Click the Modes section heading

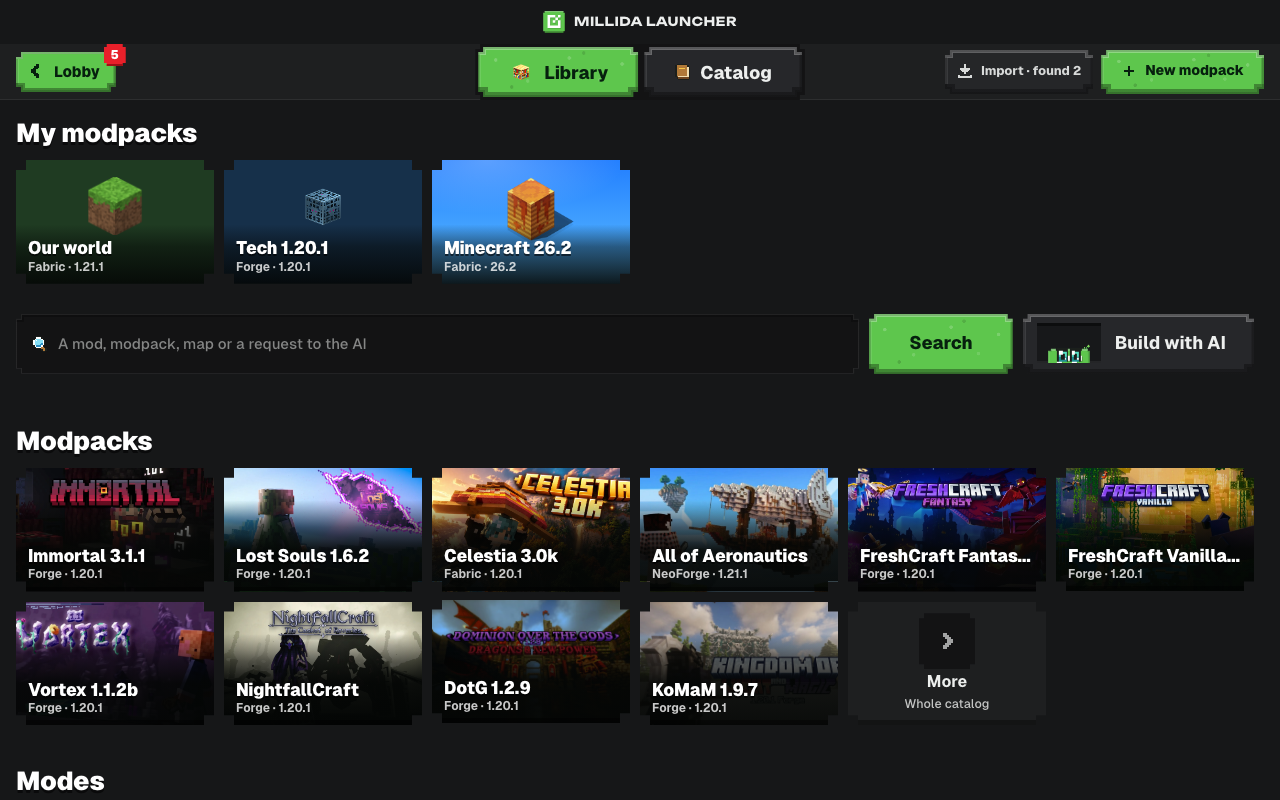click(x=61, y=781)
